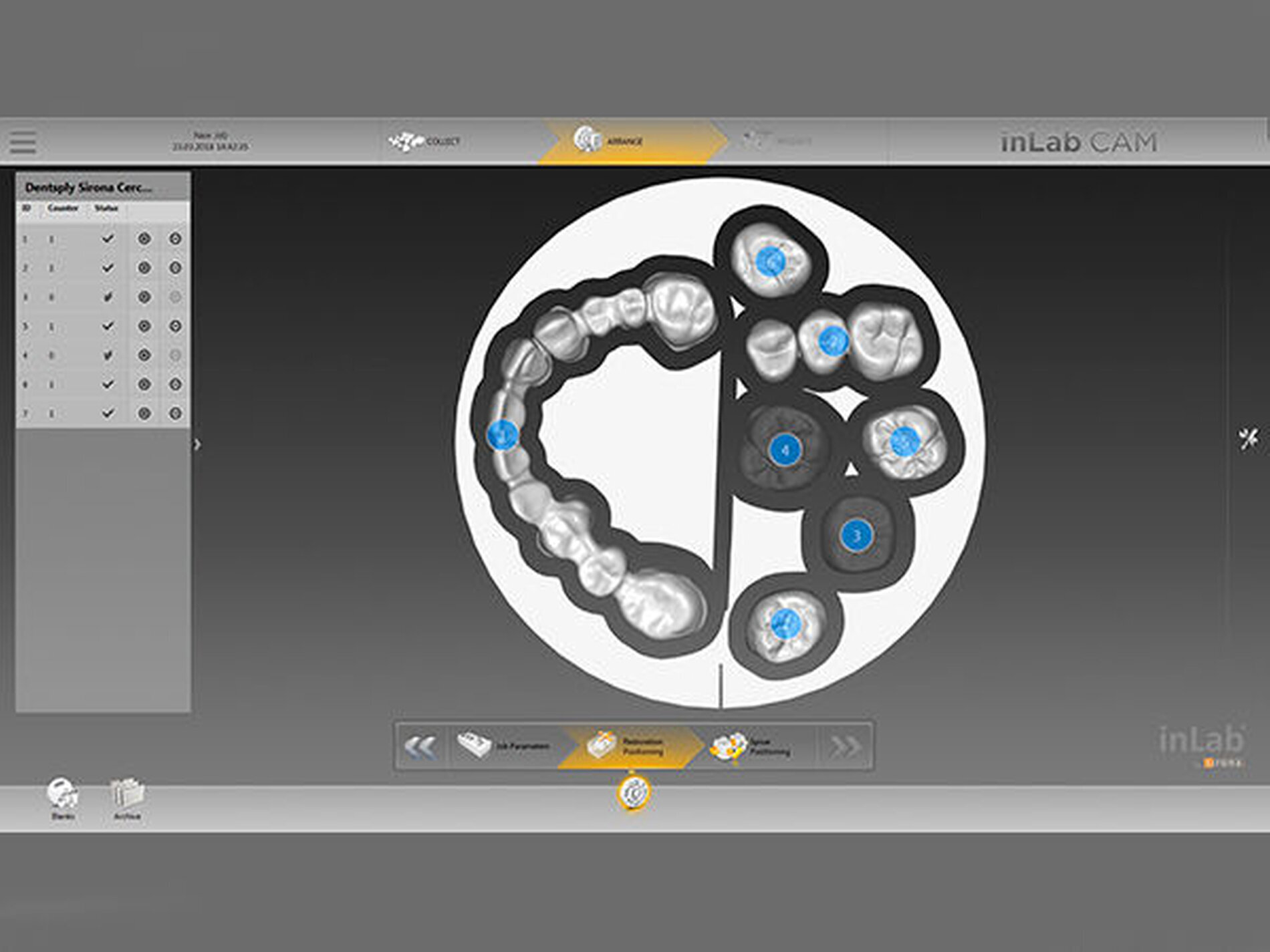Expand the left panel with the chevron arrow
This screenshot has width=1270, height=952.
pos(196,443)
